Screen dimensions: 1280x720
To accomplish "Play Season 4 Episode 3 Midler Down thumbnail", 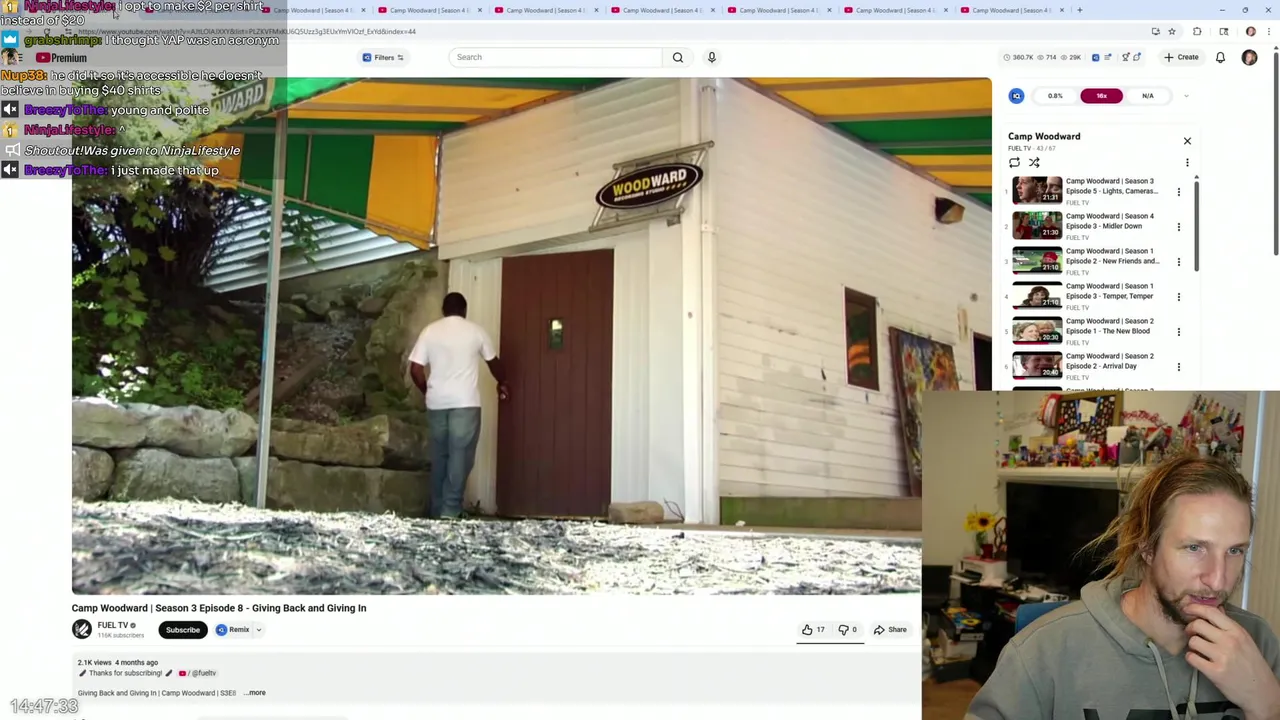I will click(x=1037, y=226).
